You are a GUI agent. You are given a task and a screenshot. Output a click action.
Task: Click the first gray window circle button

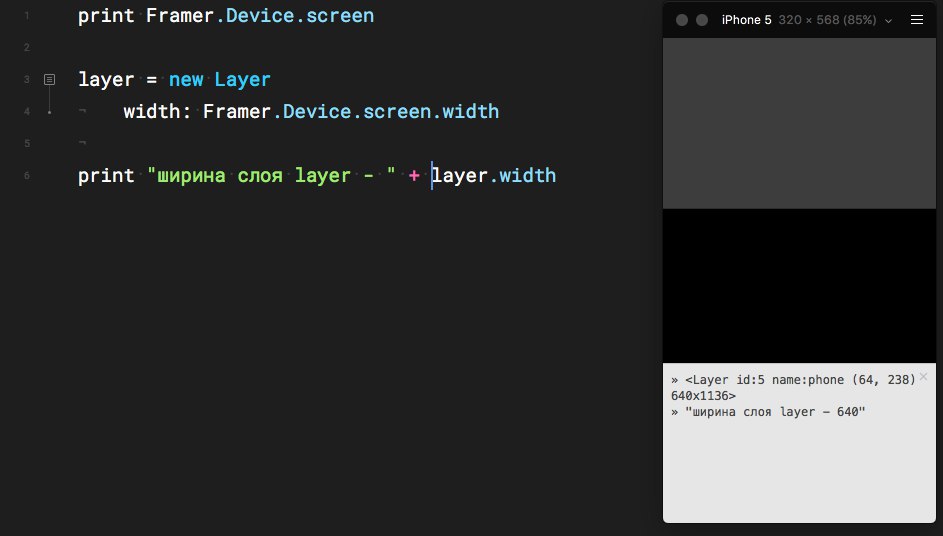pyautogui.click(x=682, y=20)
